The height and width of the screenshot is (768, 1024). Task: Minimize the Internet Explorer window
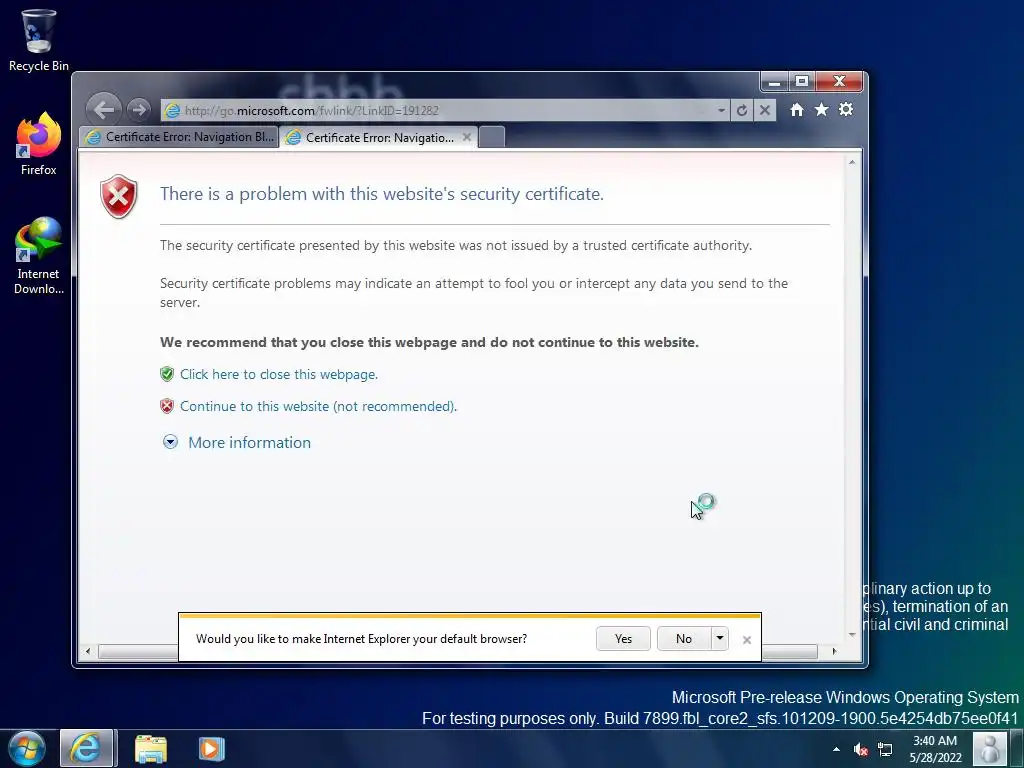point(775,82)
